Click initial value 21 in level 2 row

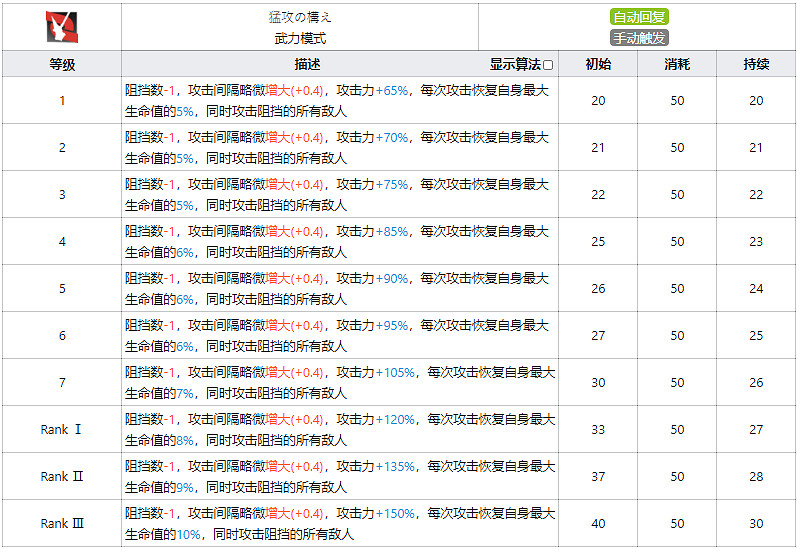tap(598, 148)
